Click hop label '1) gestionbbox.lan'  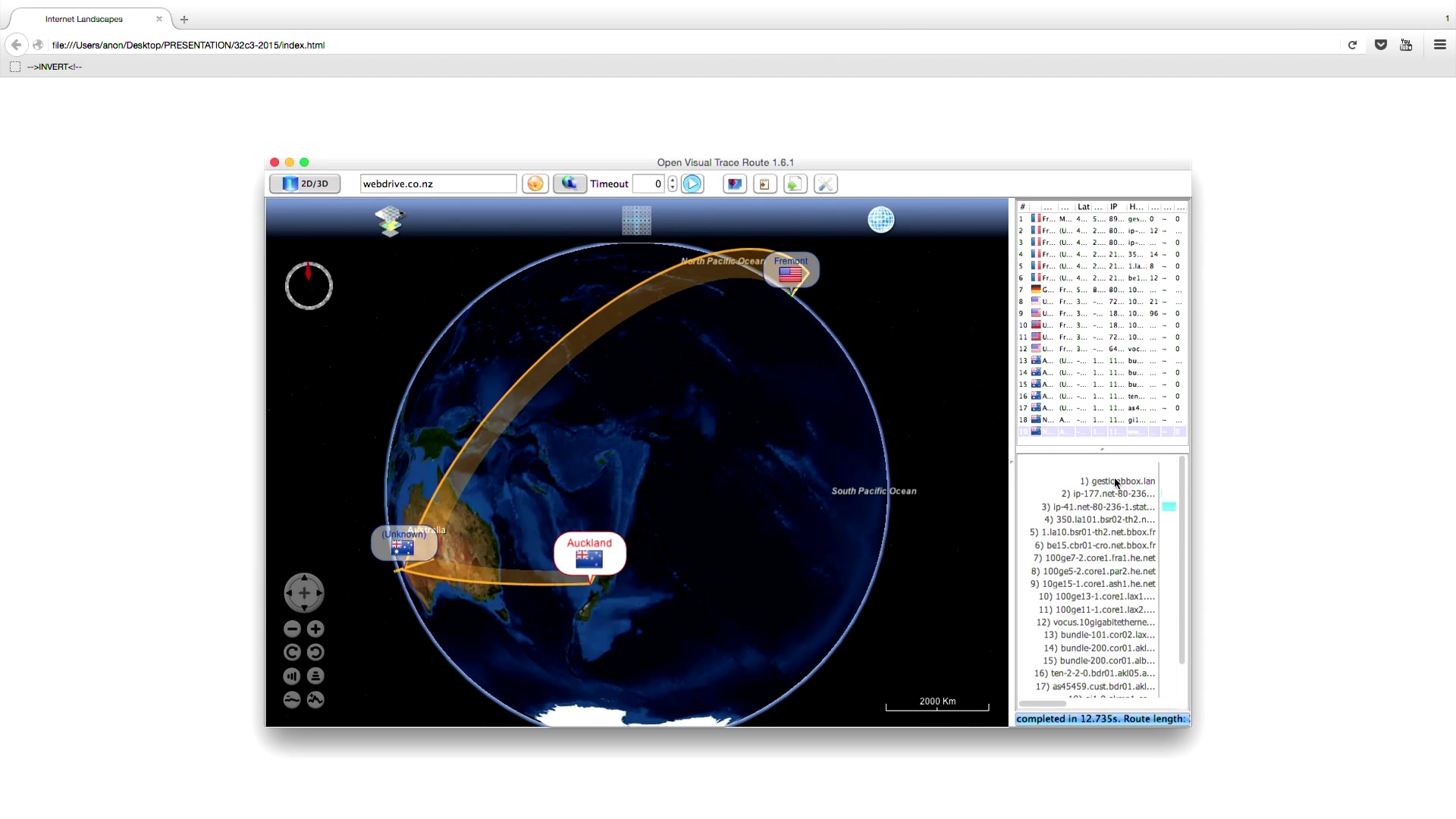click(1117, 481)
